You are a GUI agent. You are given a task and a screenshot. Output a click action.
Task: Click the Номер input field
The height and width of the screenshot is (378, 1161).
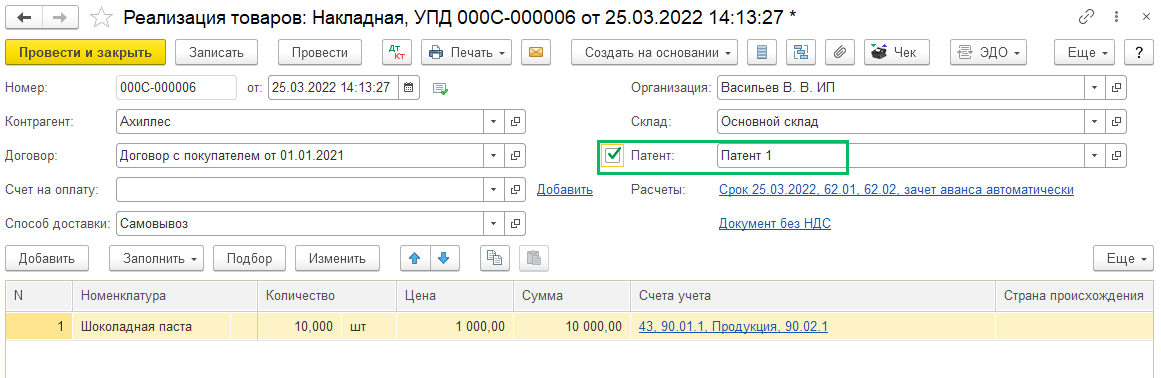176,87
